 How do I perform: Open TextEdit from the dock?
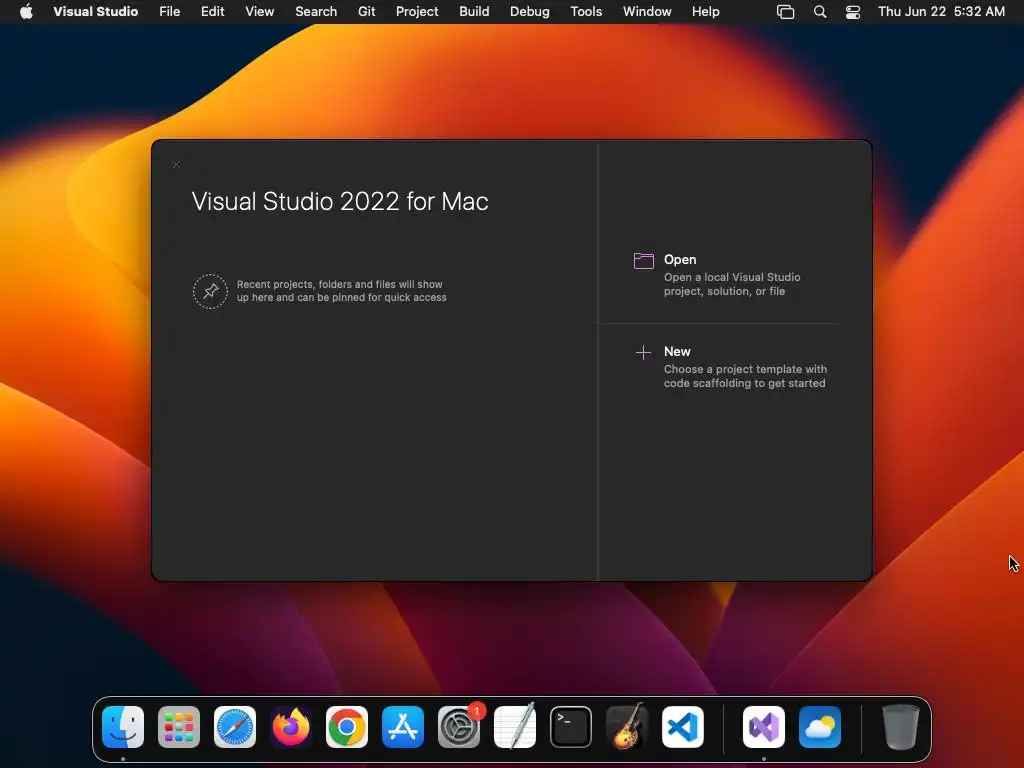pos(515,727)
